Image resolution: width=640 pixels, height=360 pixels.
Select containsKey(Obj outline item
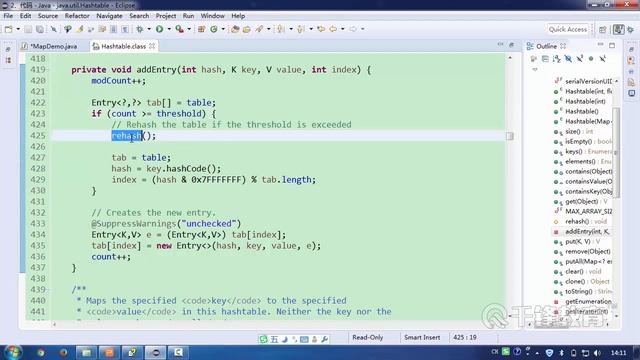pos(582,191)
